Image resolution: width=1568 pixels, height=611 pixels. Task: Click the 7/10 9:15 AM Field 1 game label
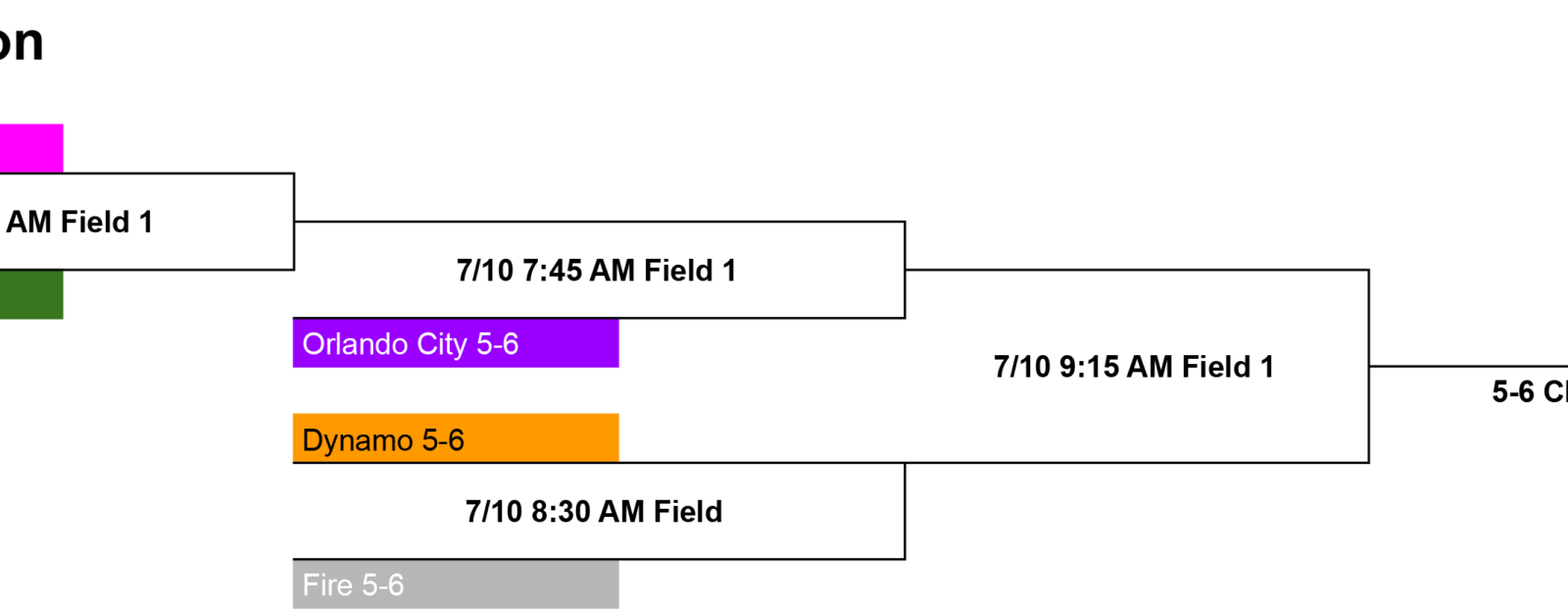coord(1134,367)
